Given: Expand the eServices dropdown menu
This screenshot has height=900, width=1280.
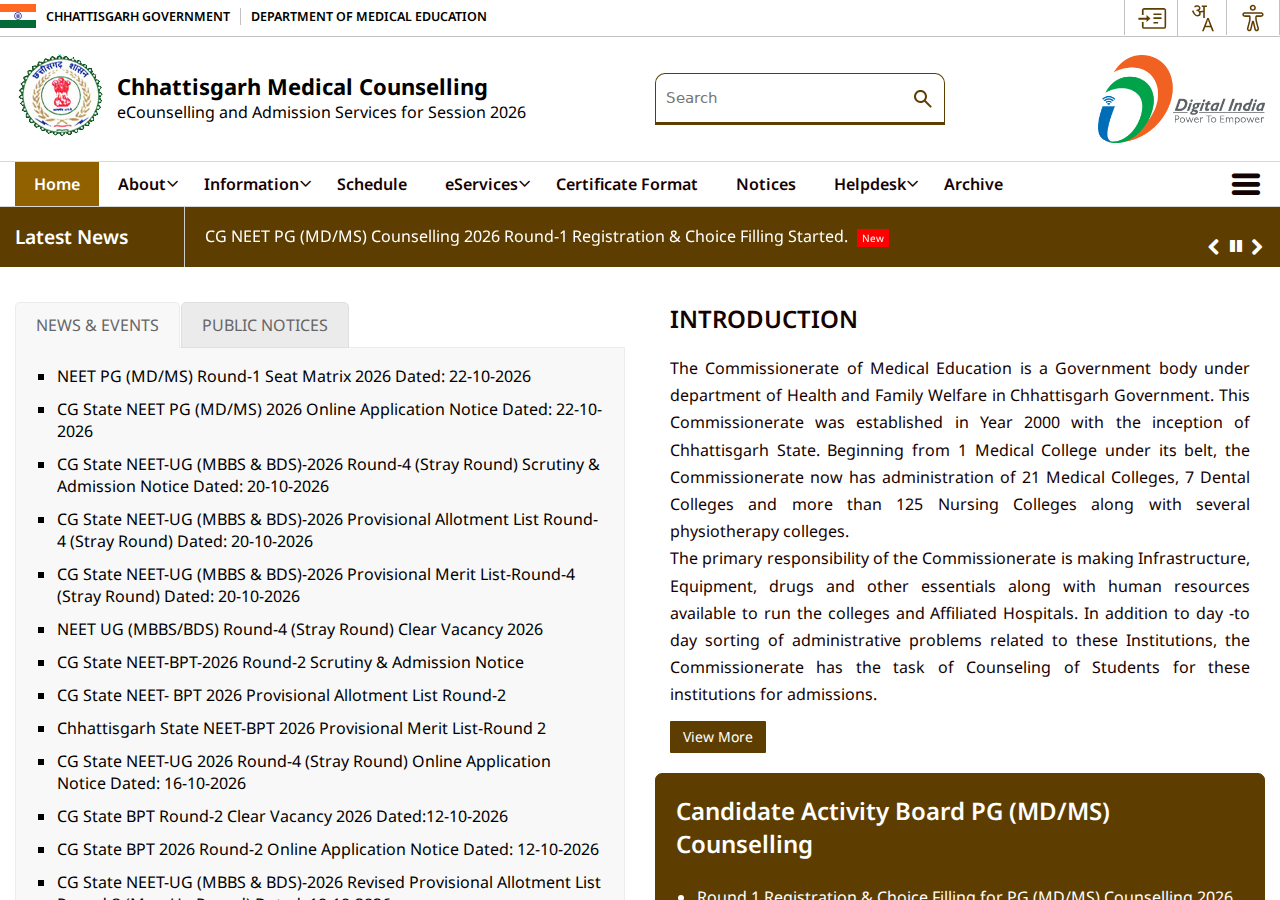Looking at the screenshot, I should coord(487,184).
